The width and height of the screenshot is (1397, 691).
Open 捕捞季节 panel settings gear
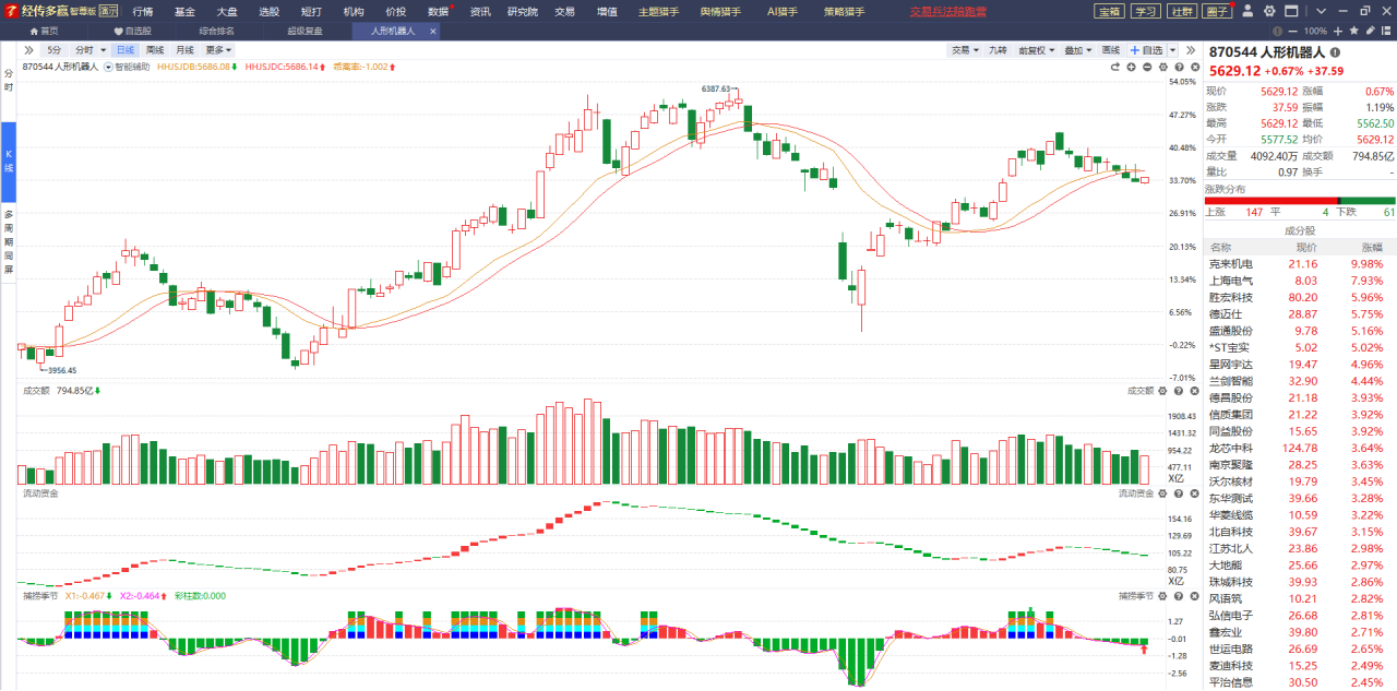1162,596
